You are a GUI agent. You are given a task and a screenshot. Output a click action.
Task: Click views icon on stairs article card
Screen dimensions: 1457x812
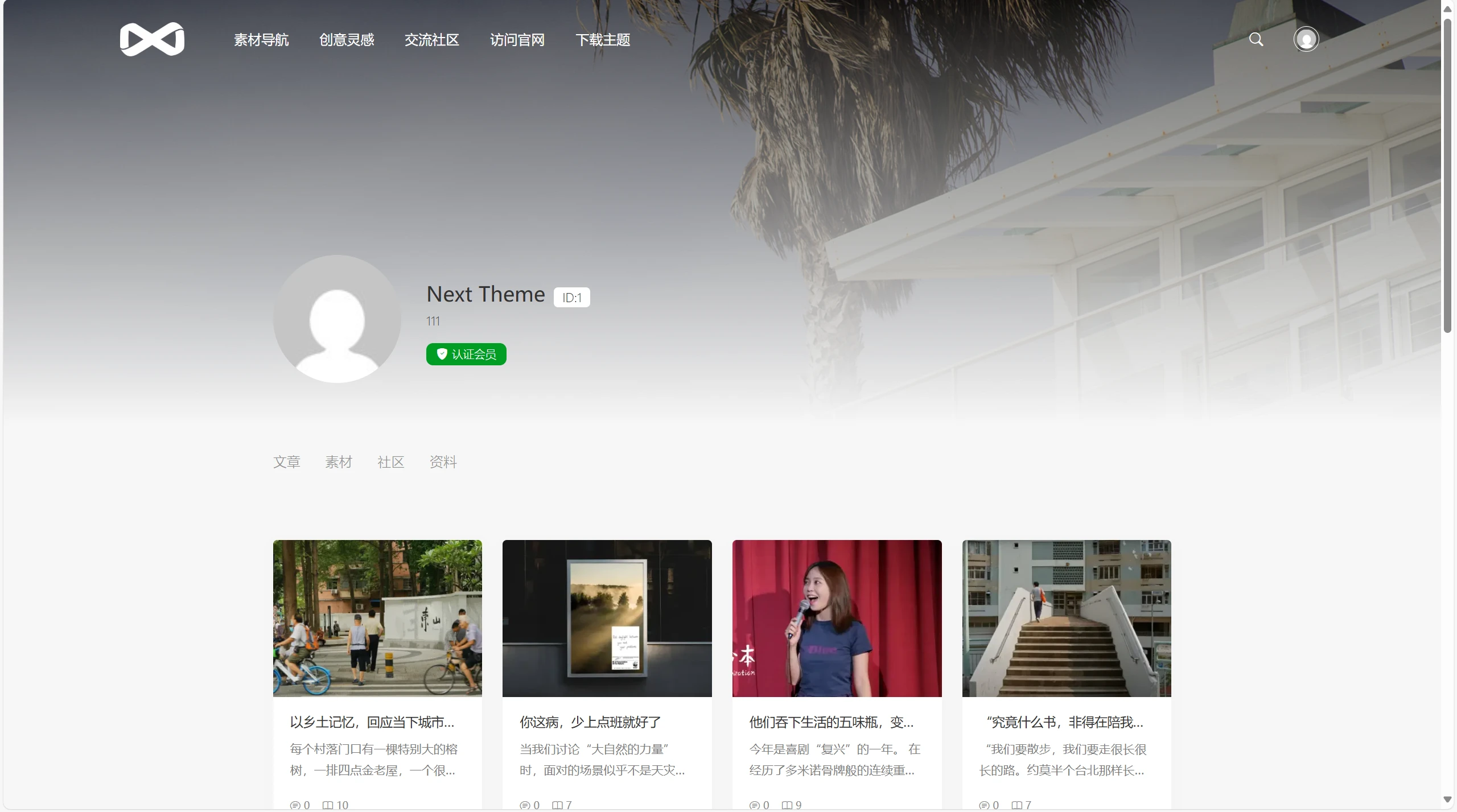click(1016, 805)
